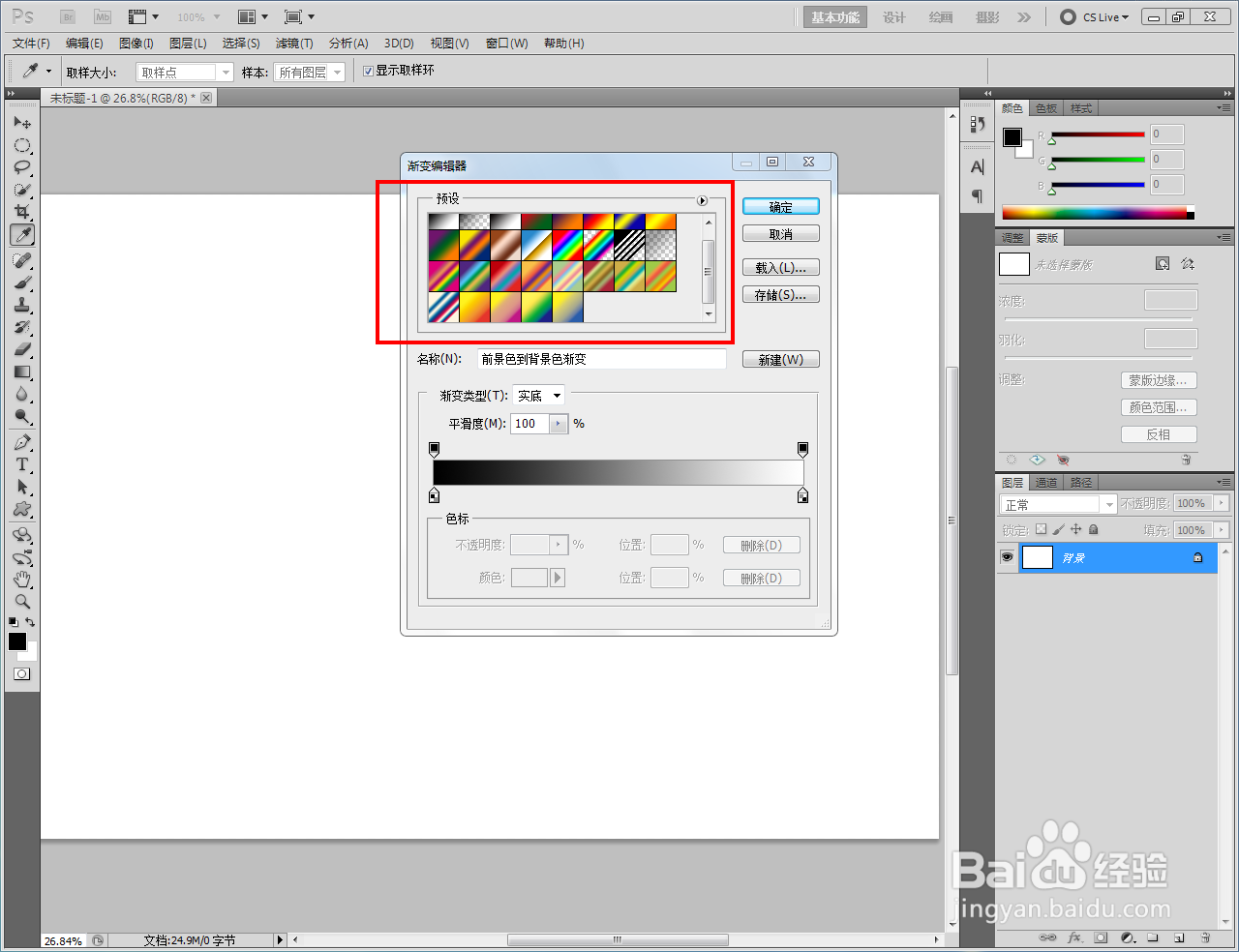Select the Hand tool
Image resolution: width=1239 pixels, height=952 pixels.
coord(22,579)
